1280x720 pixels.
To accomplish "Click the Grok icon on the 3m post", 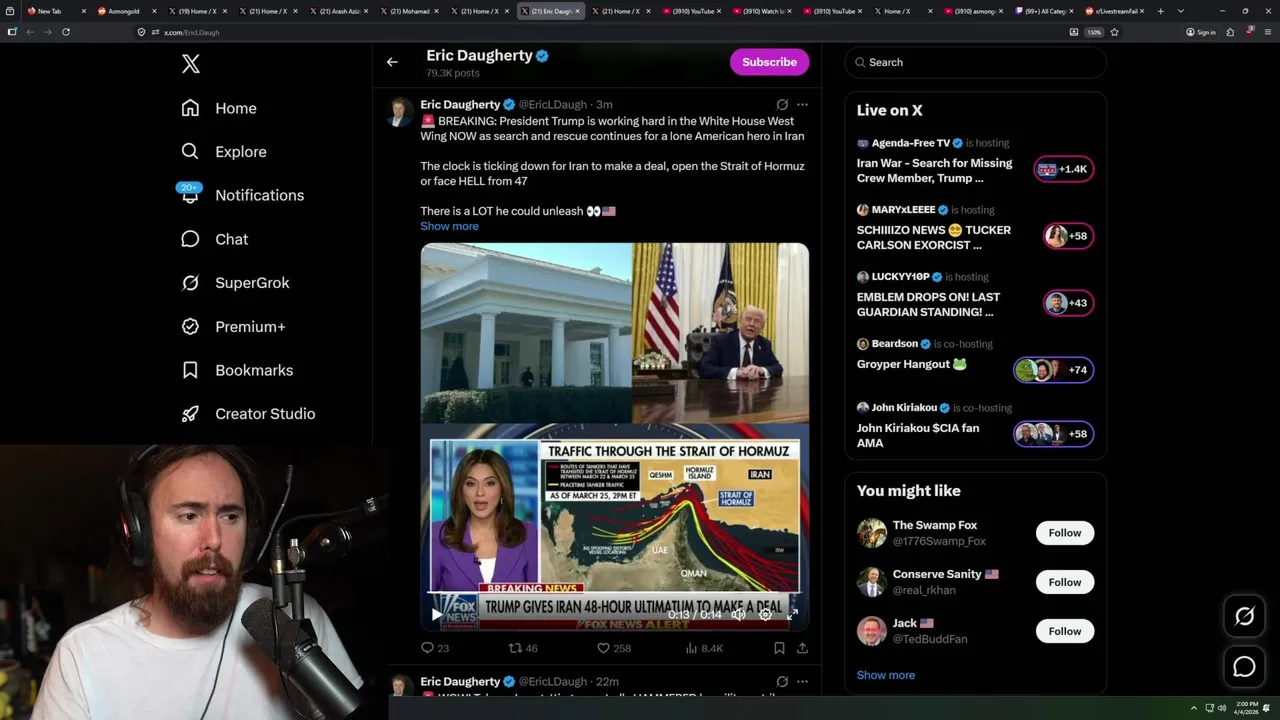I will 782,104.
